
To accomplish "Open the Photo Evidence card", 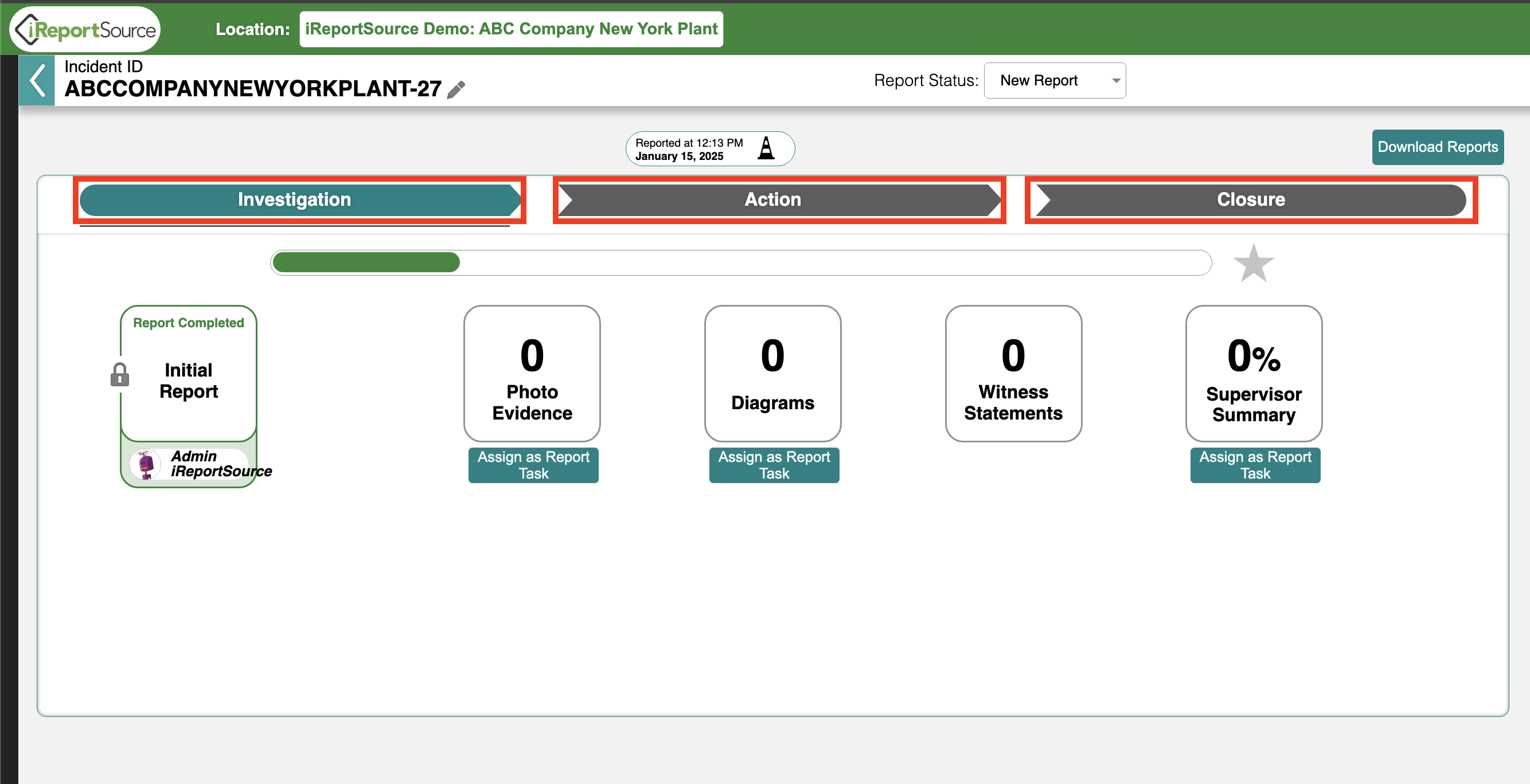I will click(x=532, y=374).
